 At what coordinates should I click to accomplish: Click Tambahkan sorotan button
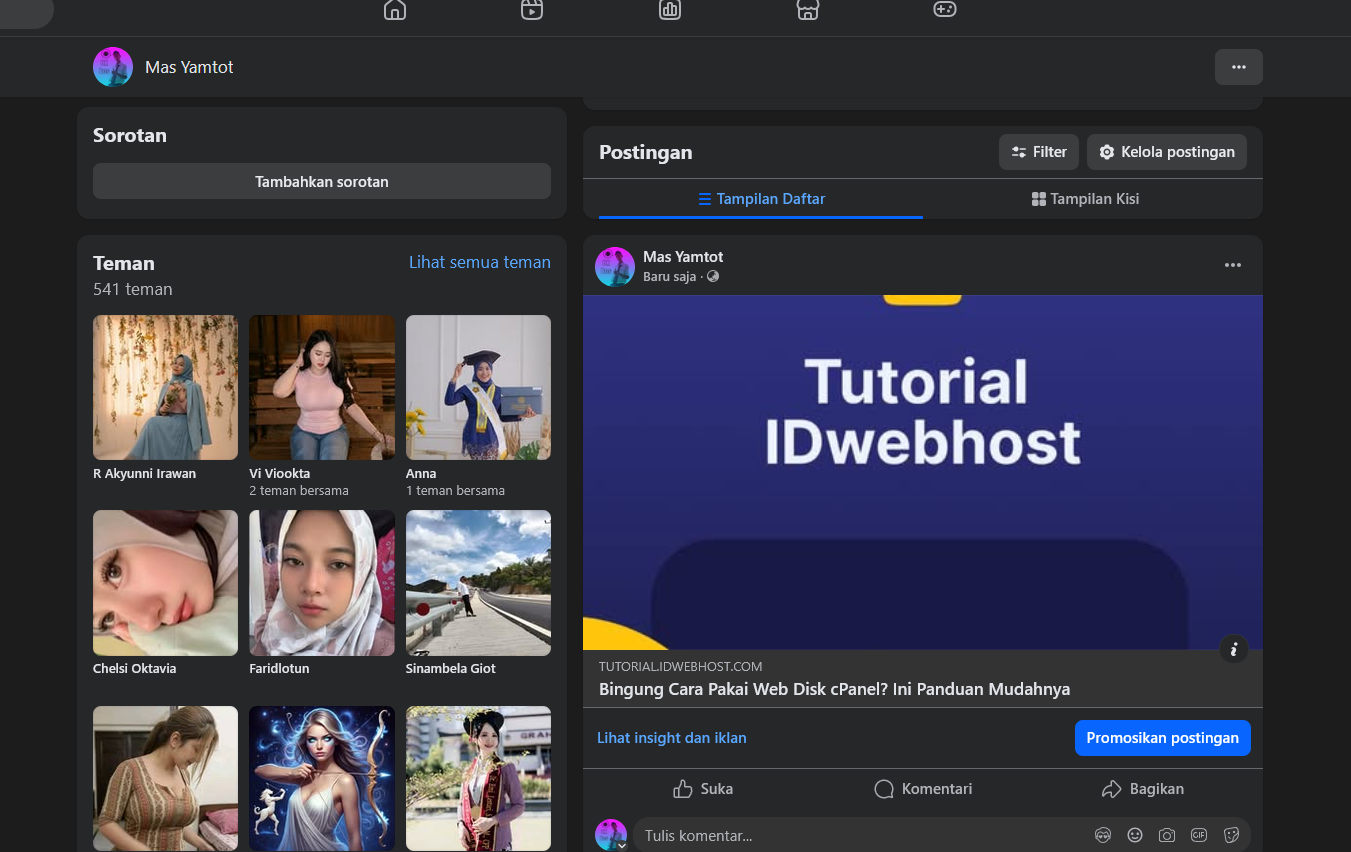click(322, 181)
